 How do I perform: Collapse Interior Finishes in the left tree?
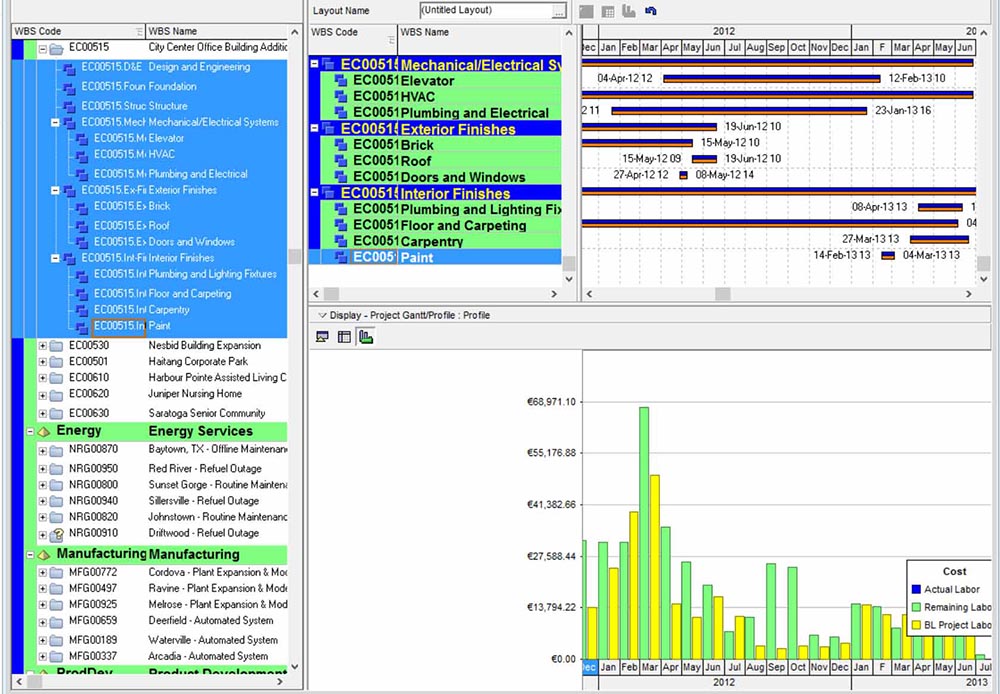click(55, 258)
